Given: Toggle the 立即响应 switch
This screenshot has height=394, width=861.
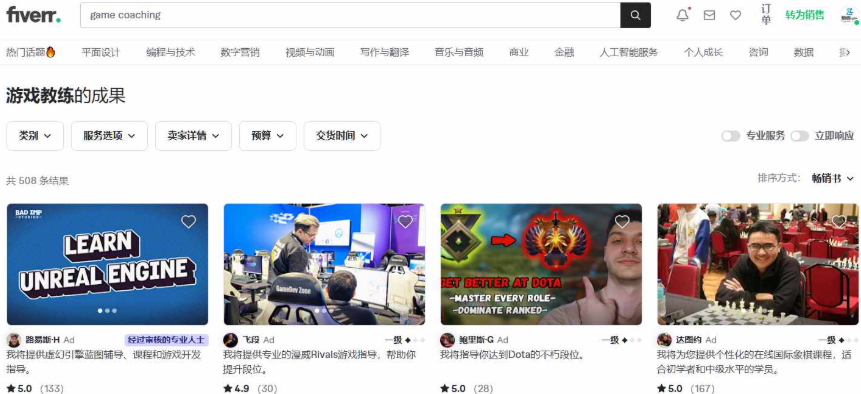Looking at the screenshot, I should [800, 136].
